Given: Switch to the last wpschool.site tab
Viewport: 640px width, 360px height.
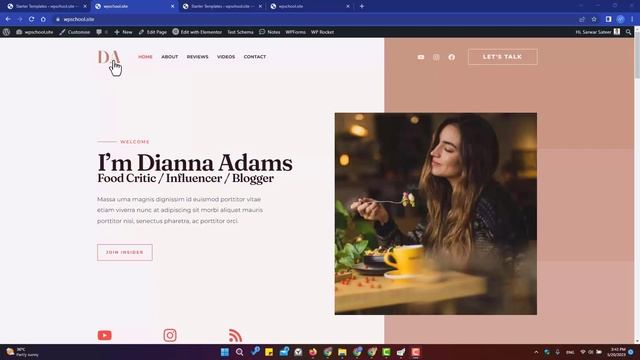Looking at the screenshot, I should pos(309,6).
